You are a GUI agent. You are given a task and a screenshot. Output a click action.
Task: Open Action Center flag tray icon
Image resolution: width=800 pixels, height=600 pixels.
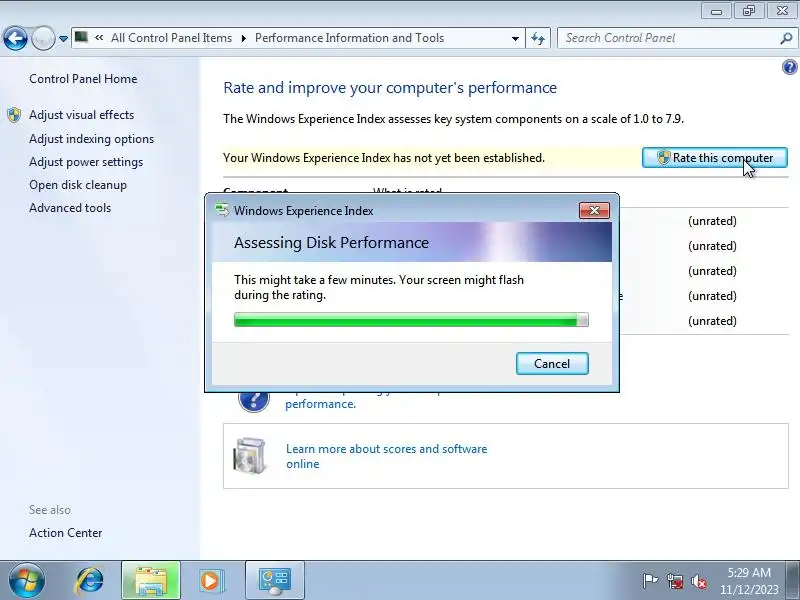click(x=650, y=581)
